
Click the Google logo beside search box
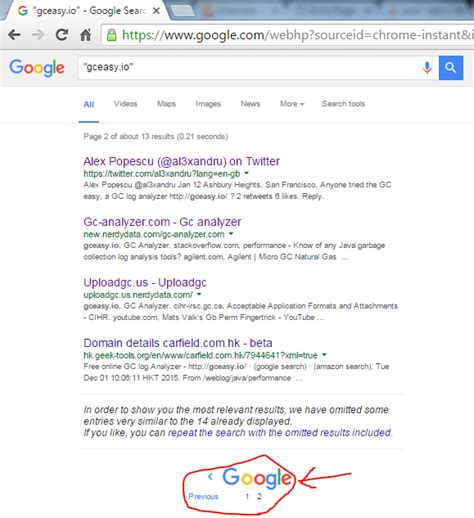(x=37, y=68)
